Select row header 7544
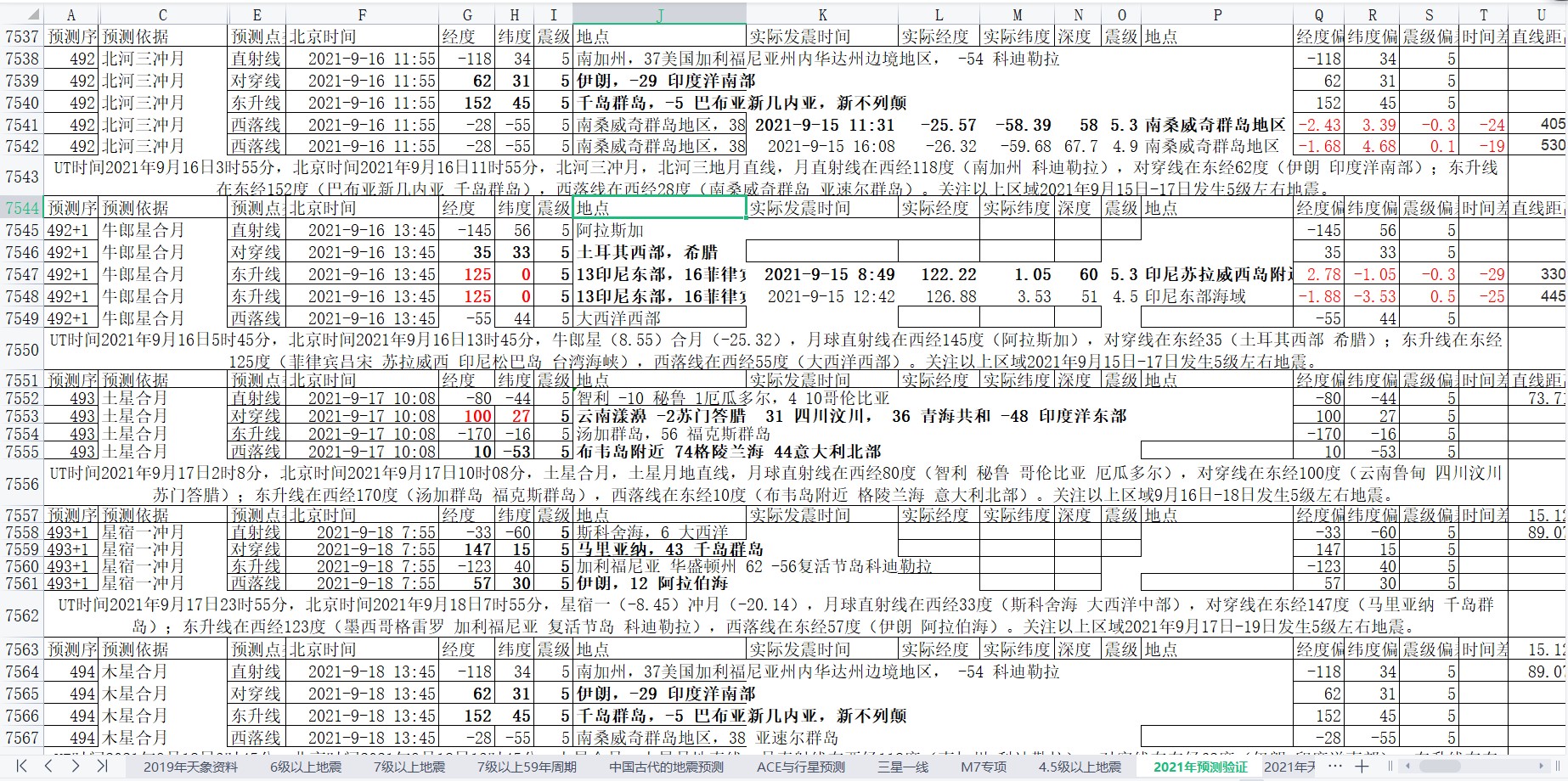 click(22, 208)
